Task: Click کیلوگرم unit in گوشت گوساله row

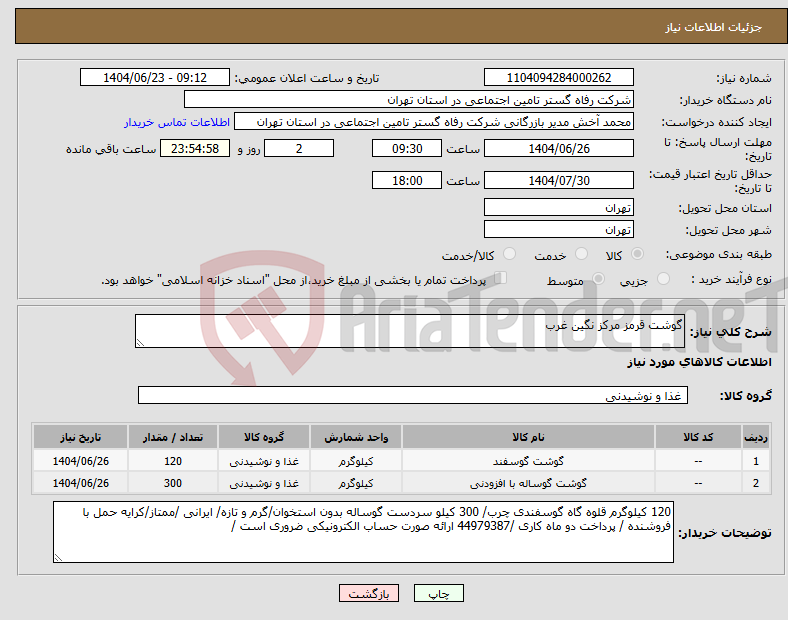Action: click(x=356, y=483)
